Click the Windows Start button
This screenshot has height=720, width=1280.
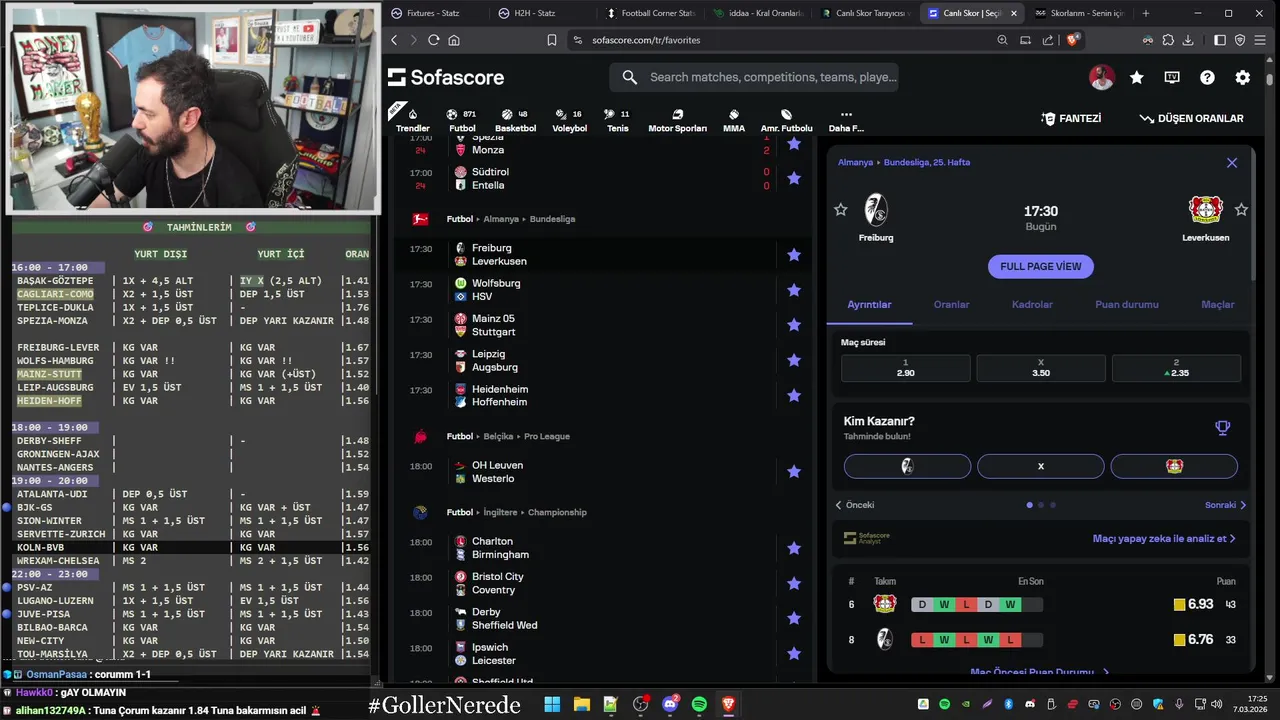[x=552, y=705]
